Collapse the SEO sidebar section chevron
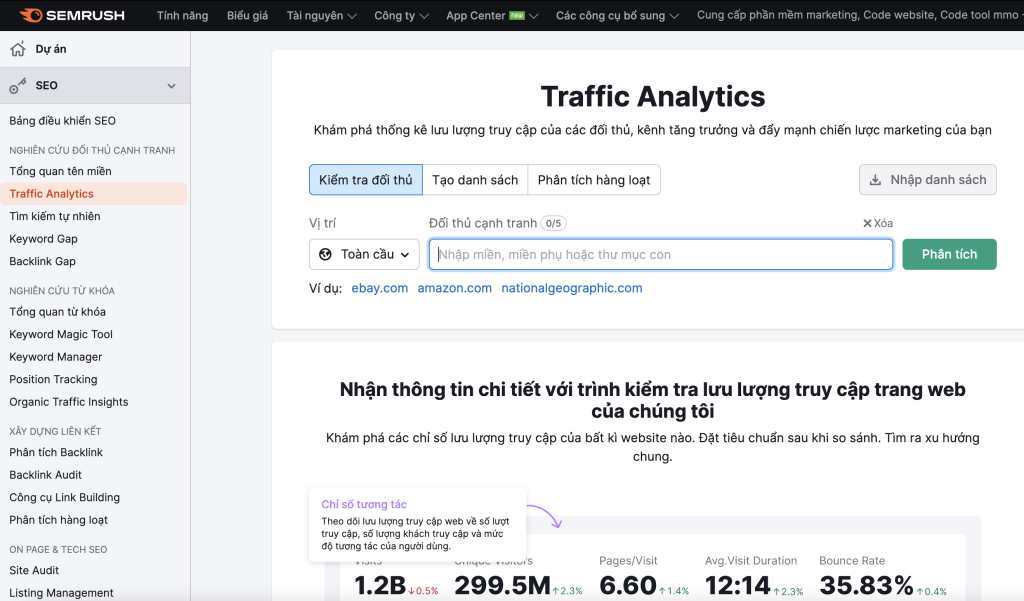This screenshot has height=601, width=1024. point(171,86)
